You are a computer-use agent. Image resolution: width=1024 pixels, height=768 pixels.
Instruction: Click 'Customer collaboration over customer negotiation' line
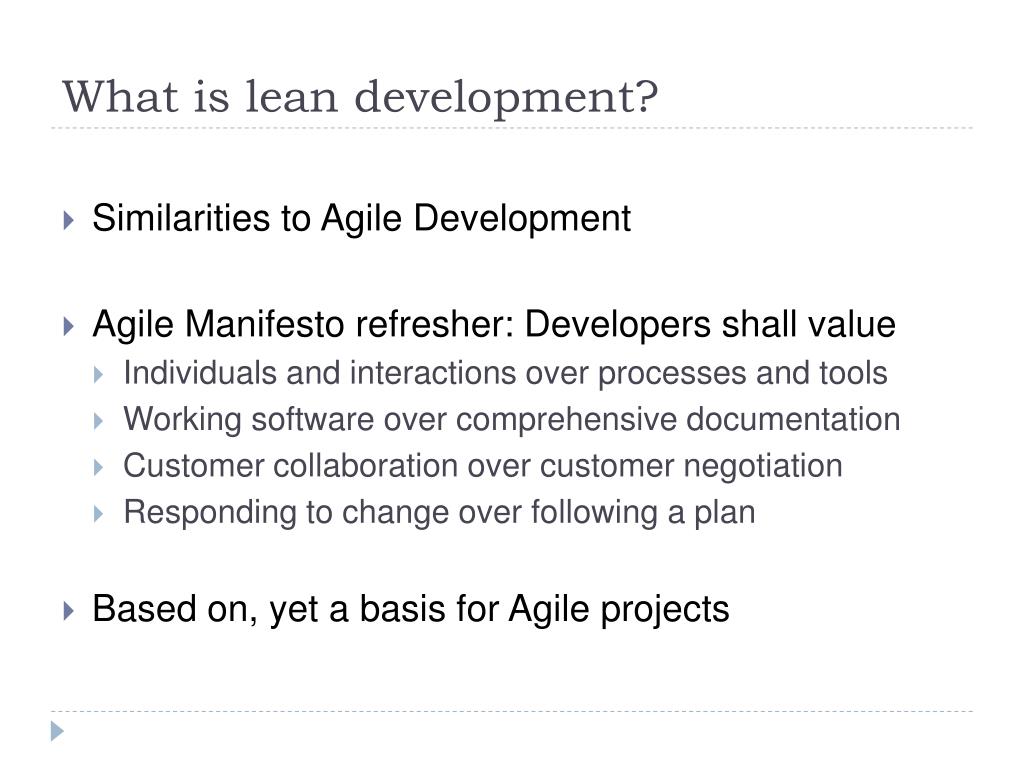483,466
